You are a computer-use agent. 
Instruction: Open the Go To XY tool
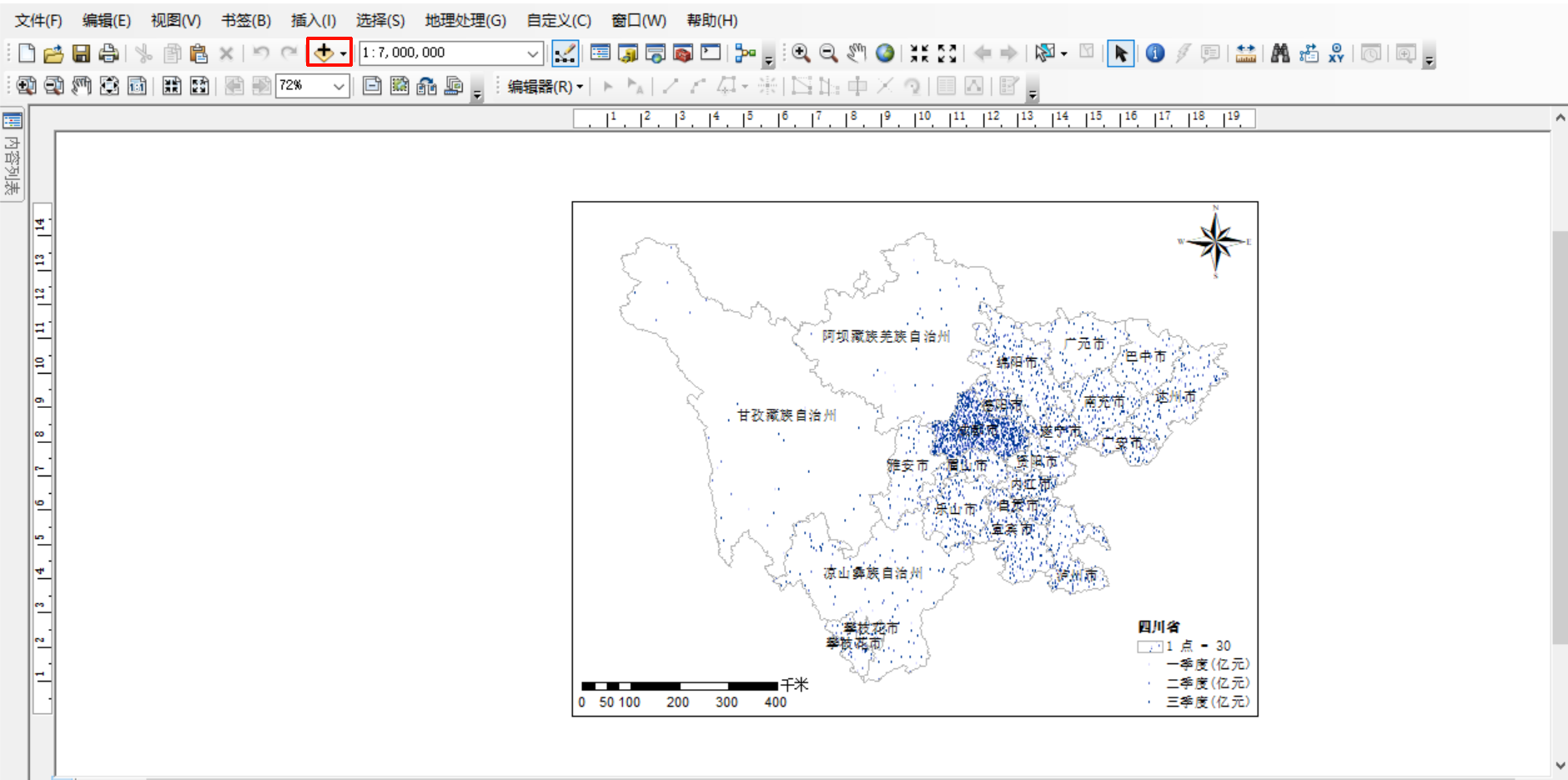click(x=1337, y=53)
